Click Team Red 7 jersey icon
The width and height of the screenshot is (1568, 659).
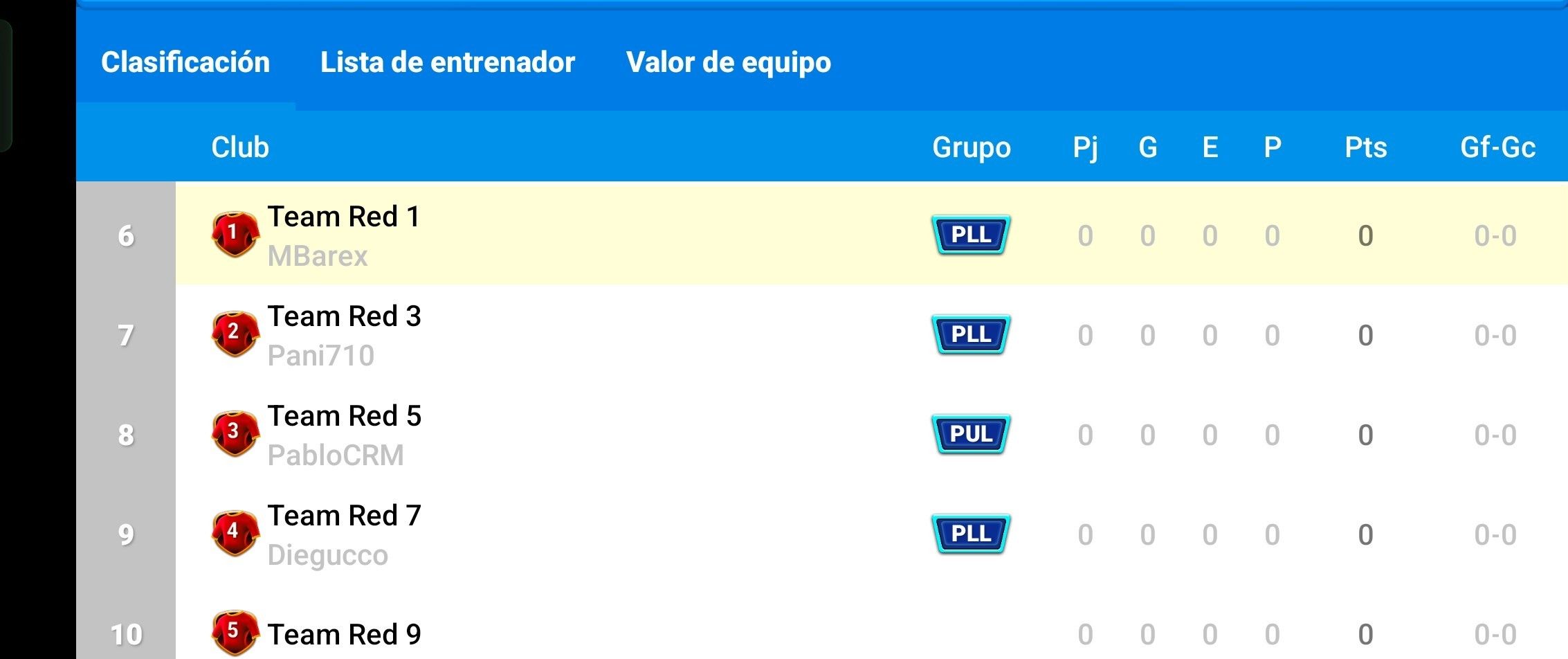click(x=235, y=533)
